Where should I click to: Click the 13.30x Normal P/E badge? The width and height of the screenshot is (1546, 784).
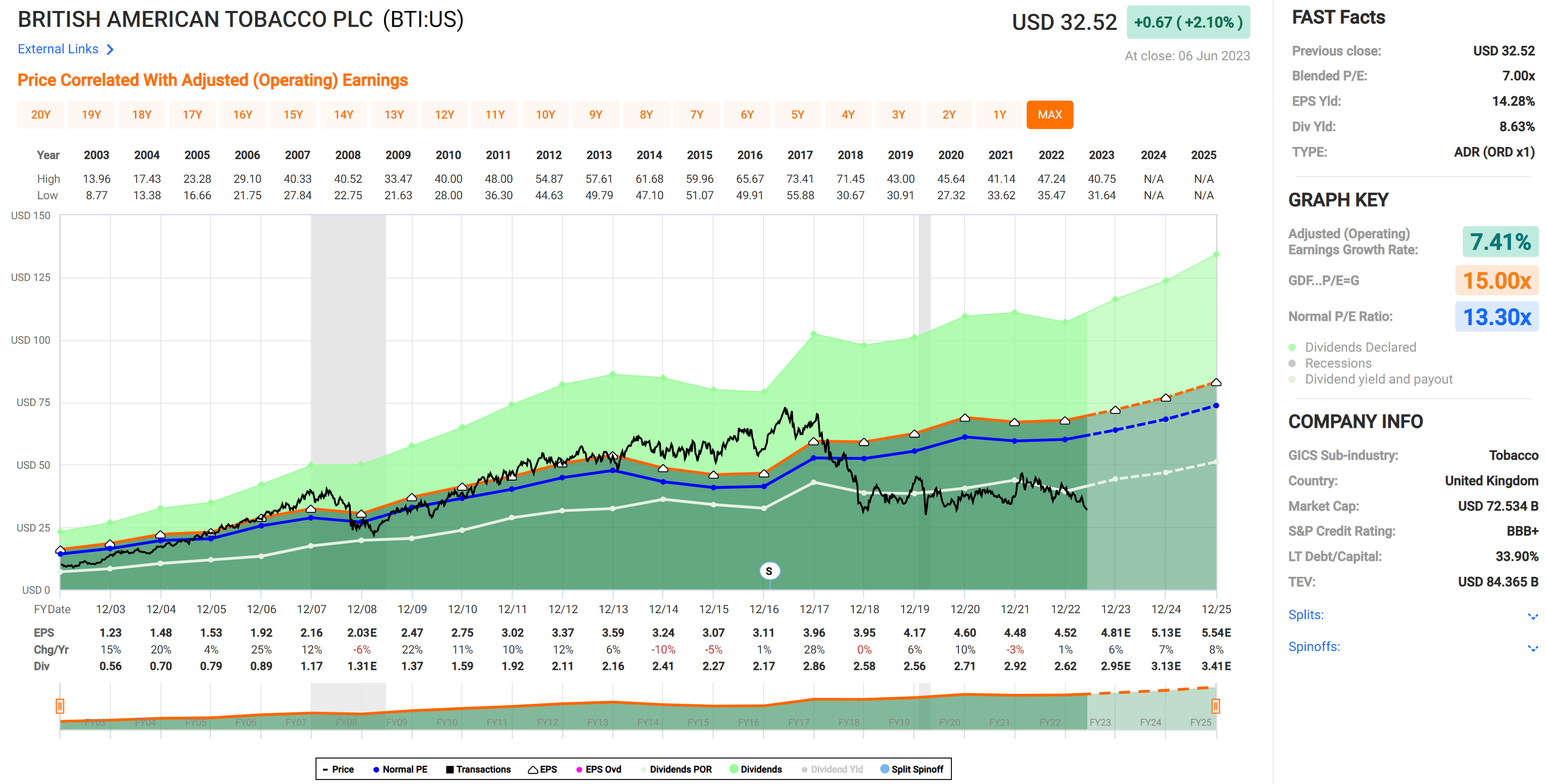[1496, 316]
